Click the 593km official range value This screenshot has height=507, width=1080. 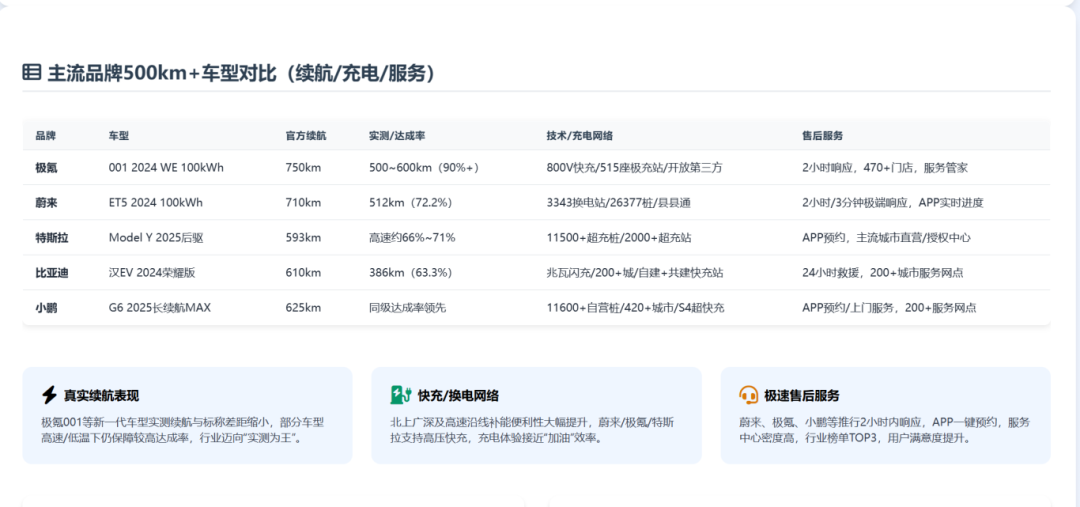pyautogui.click(x=303, y=238)
